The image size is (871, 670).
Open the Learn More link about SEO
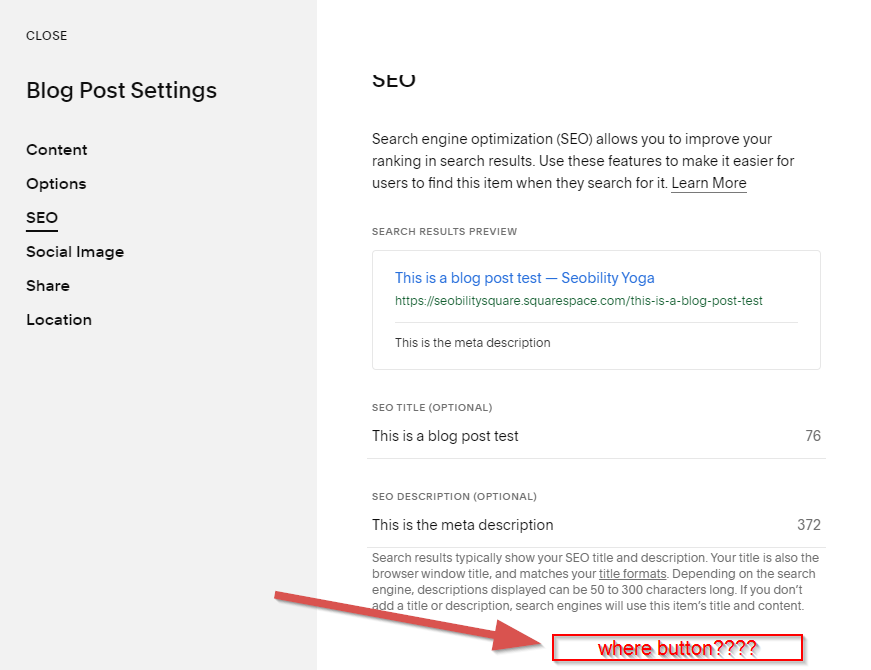coord(708,183)
